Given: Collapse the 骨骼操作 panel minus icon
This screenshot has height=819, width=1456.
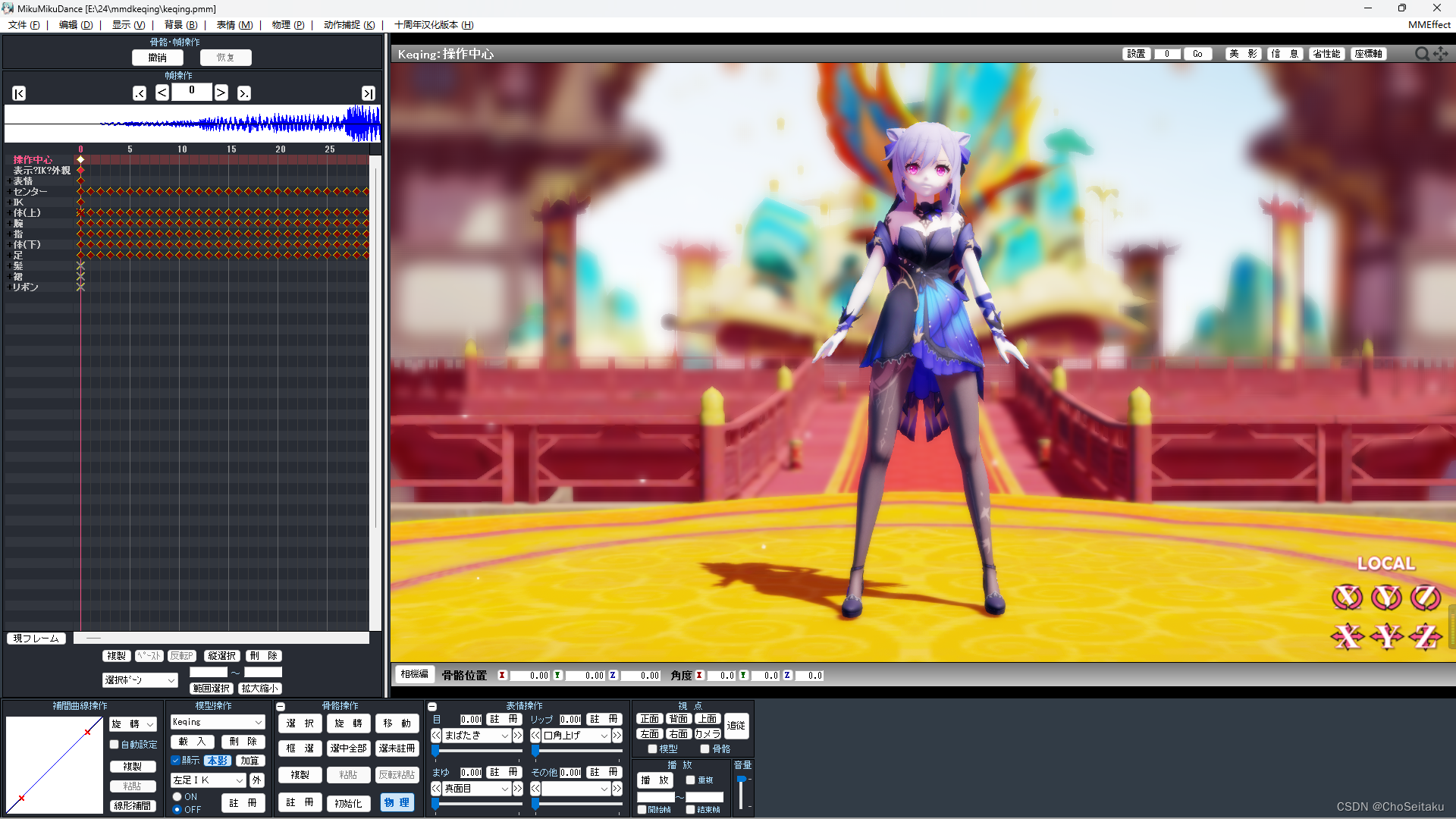Looking at the screenshot, I should (x=281, y=706).
